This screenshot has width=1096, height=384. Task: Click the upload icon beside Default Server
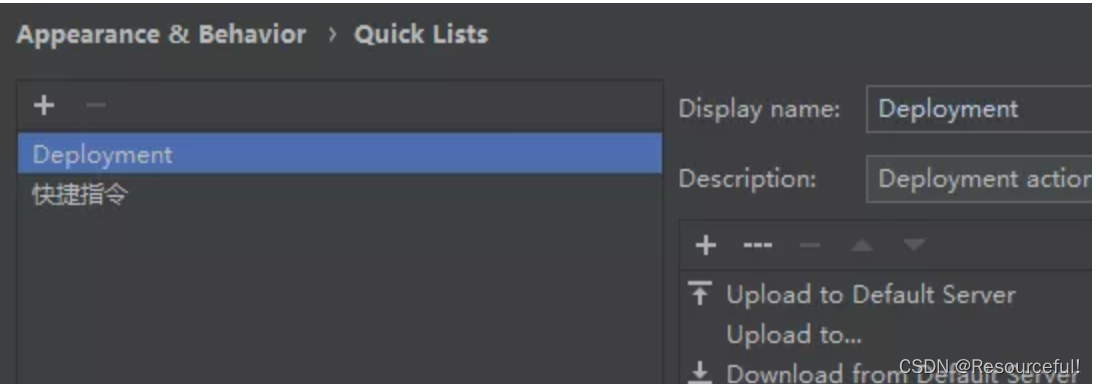(700, 294)
